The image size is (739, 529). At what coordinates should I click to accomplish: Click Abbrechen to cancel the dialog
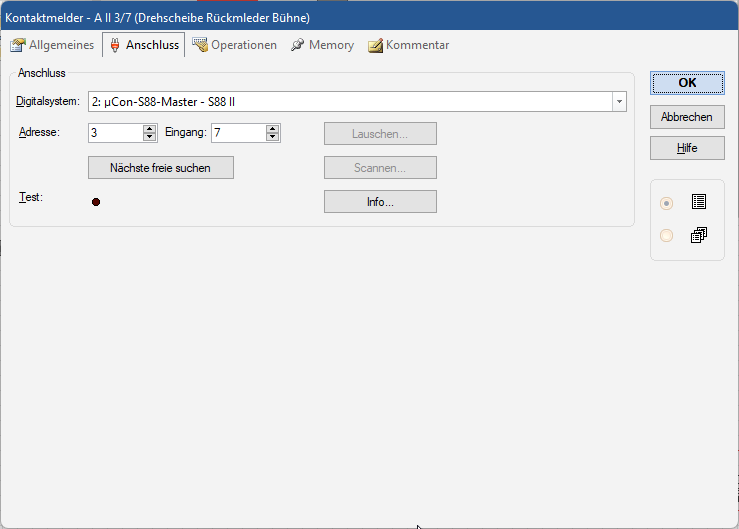pyautogui.click(x=686, y=117)
